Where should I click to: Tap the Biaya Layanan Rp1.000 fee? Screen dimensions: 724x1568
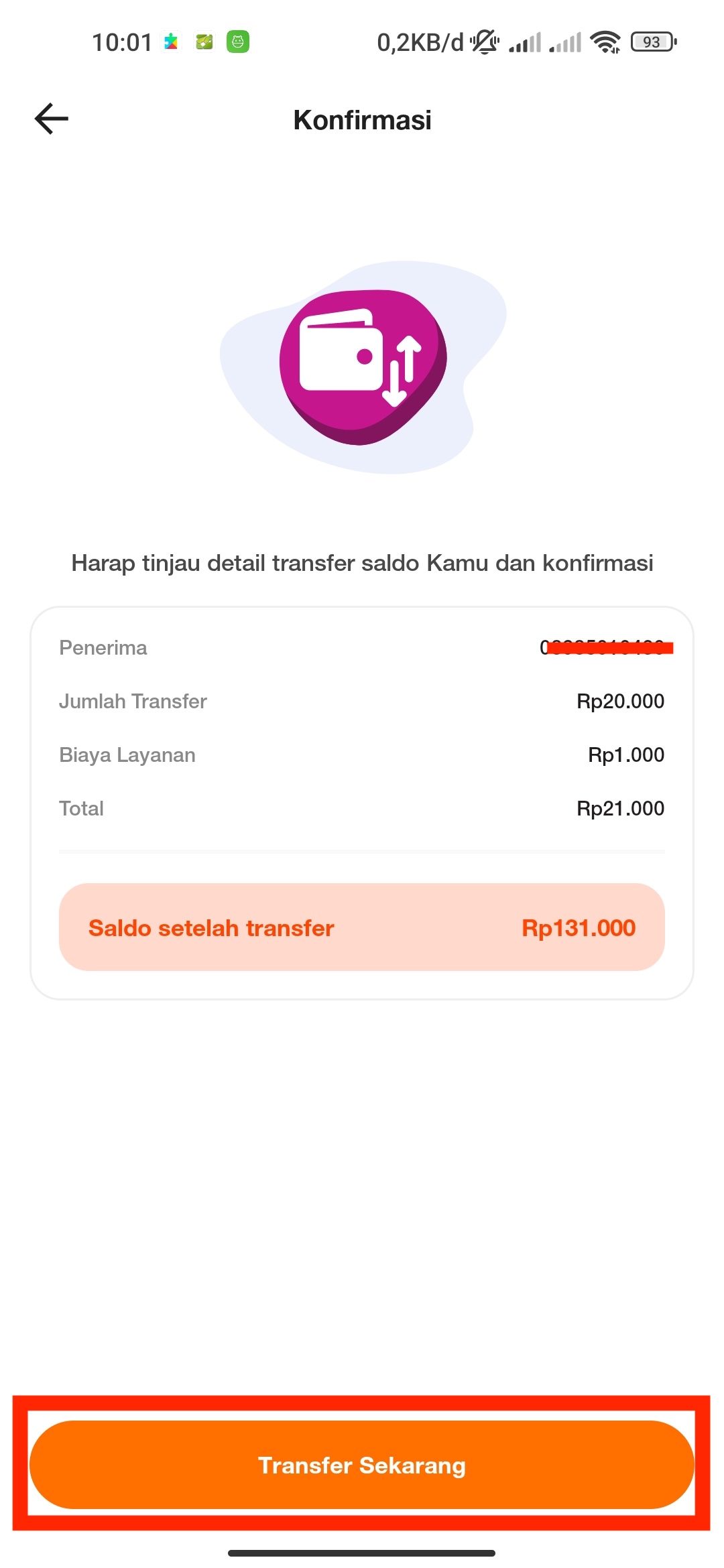point(626,755)
